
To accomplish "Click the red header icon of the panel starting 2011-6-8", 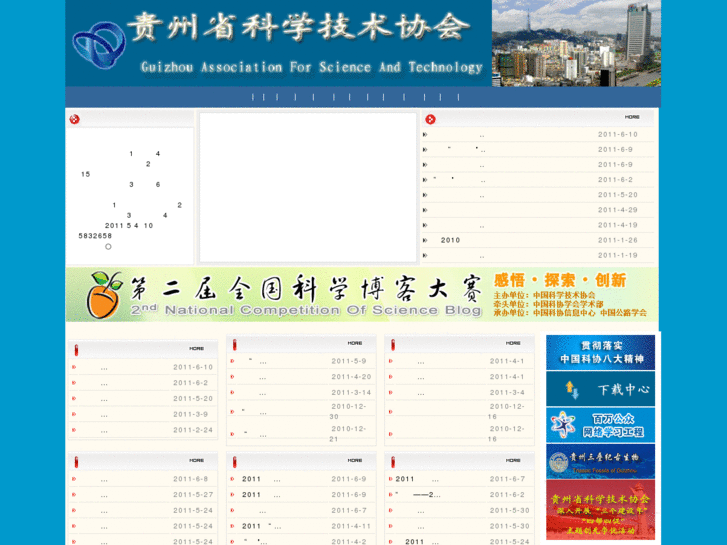I will point(77,462).
